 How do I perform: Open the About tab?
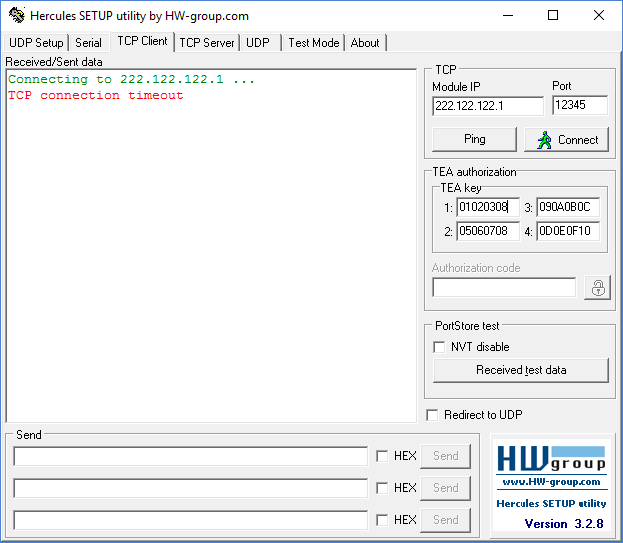[365, 43]
